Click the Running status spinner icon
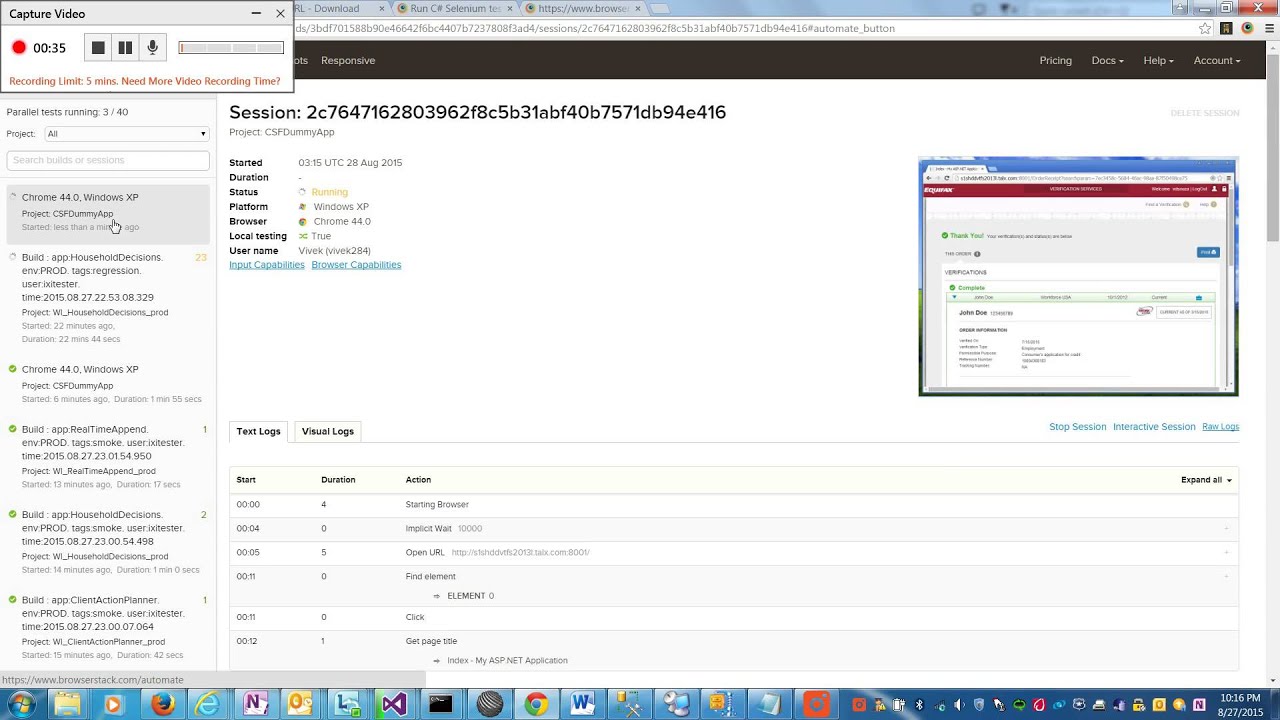 tap(303, 192)
